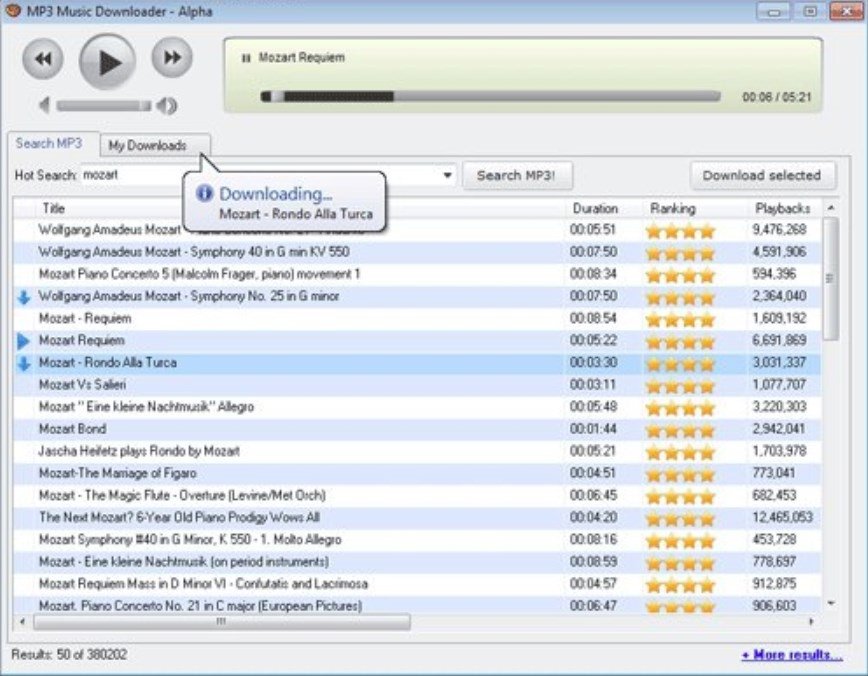Click the Download selected button
Viewport: 868px width, 676px height.
pyautogui.click(x=762, y=176)
